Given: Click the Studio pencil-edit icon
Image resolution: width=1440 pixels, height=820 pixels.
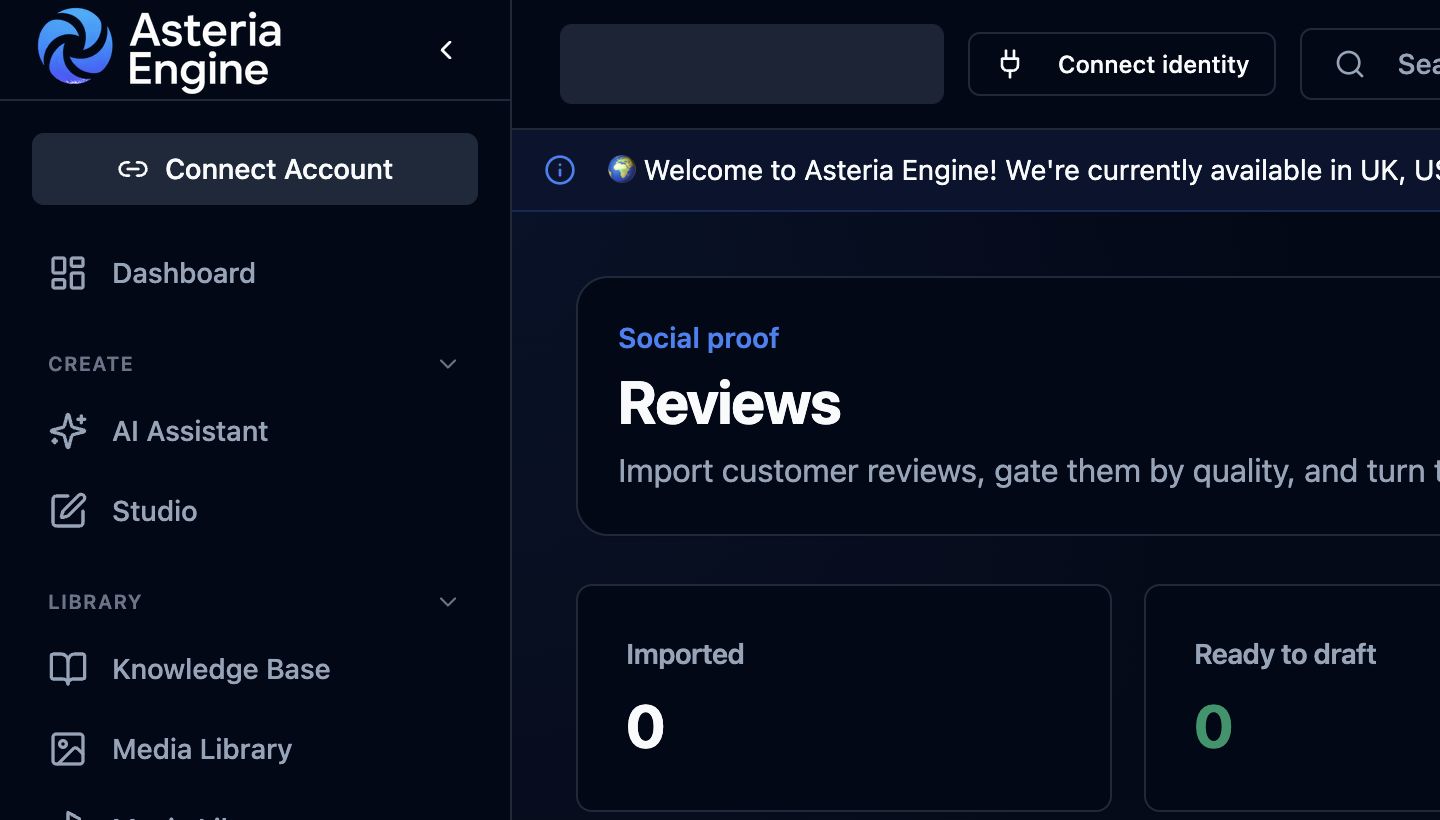Looking at the screenshot, I should click(68, 511).
